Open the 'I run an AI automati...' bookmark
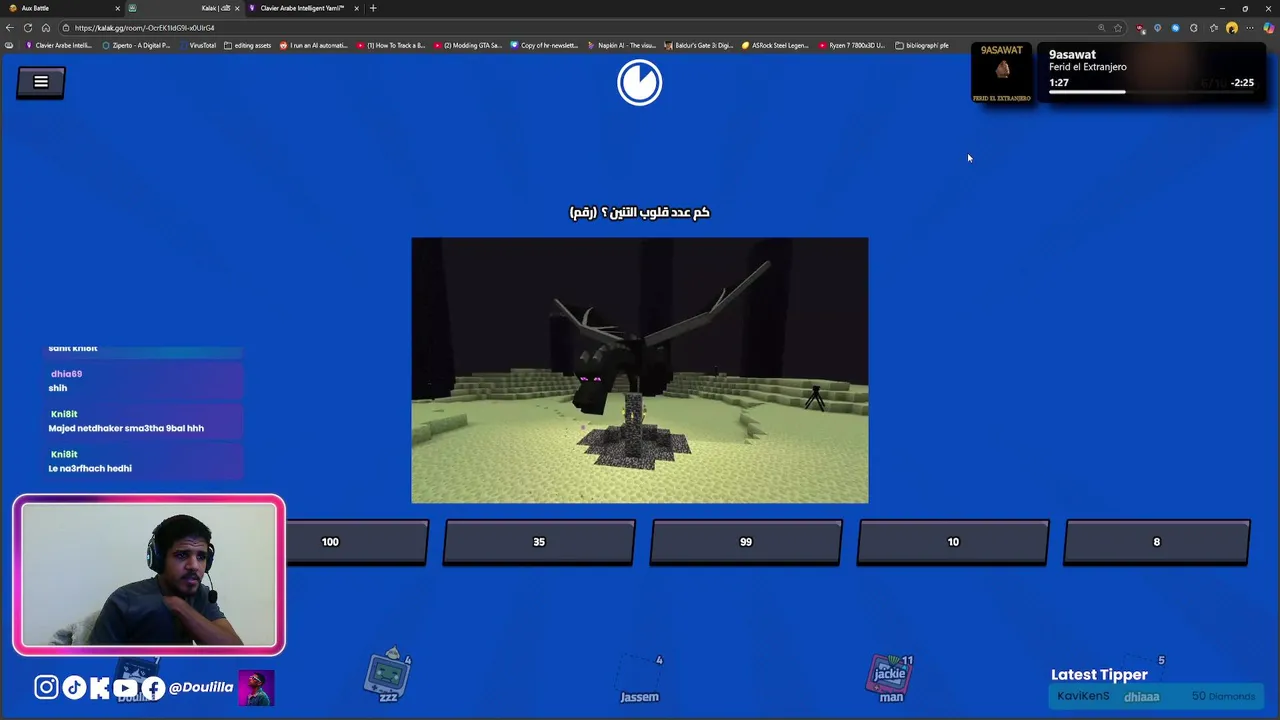This screenshot has height=720, width=1280. click(x=314, y=45)
